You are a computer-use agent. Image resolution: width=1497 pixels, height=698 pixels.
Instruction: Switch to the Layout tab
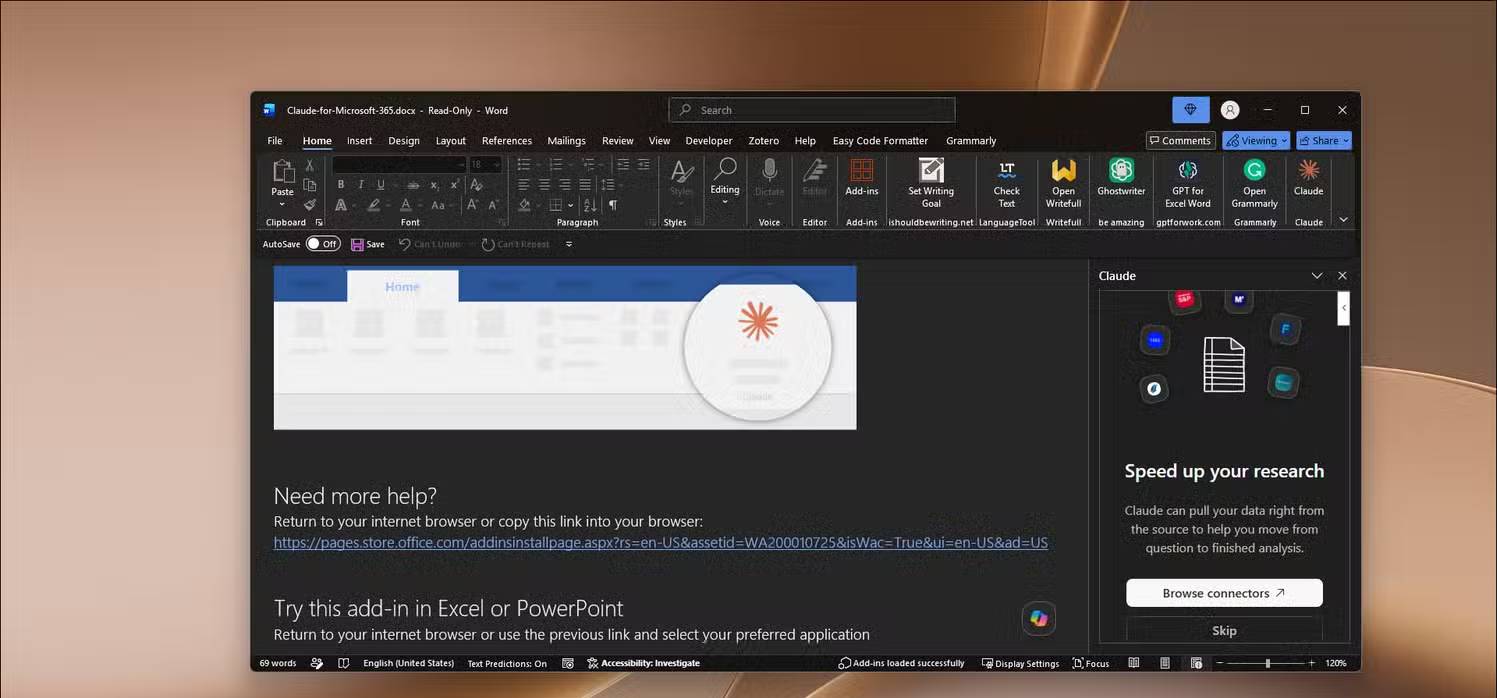[x=451, y=141]
